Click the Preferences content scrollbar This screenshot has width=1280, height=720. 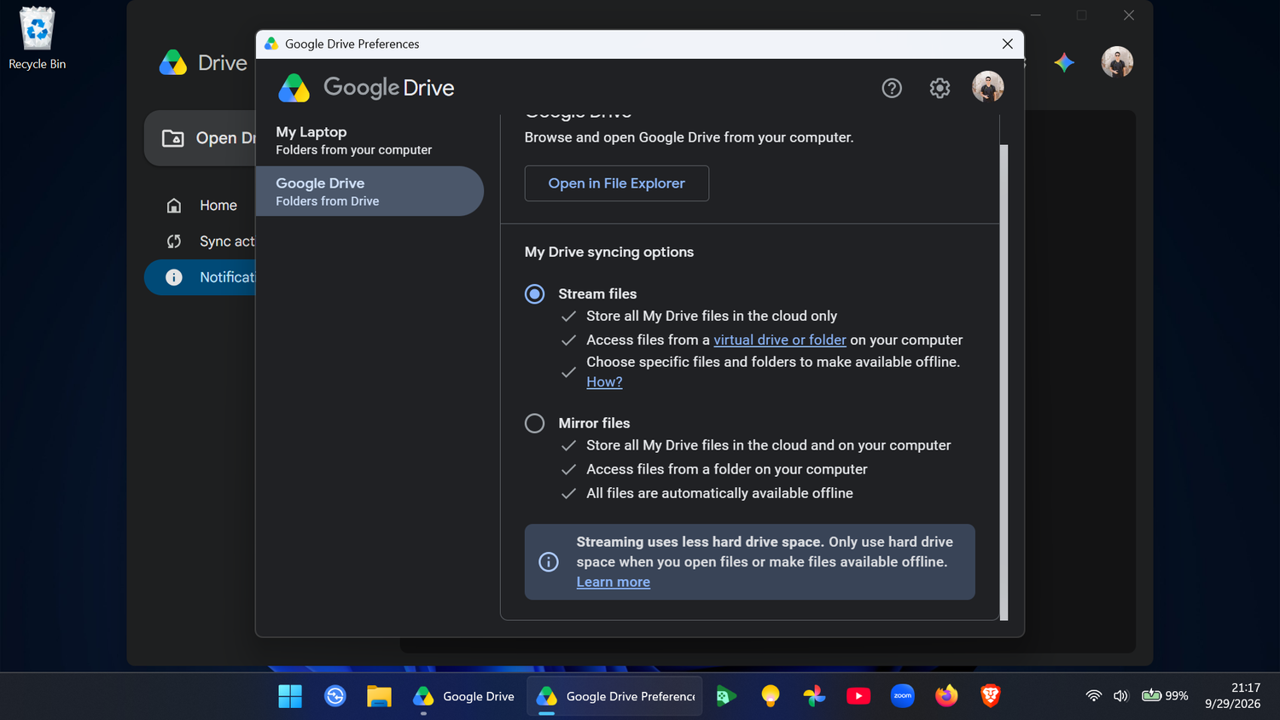click(x=1004, y=380)
